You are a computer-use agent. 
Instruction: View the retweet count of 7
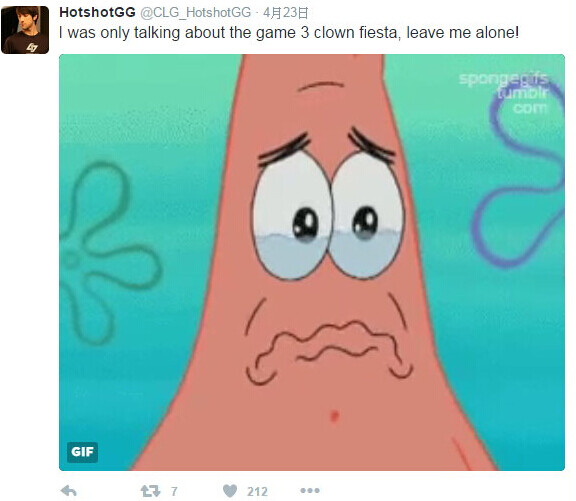click(174, 491)
